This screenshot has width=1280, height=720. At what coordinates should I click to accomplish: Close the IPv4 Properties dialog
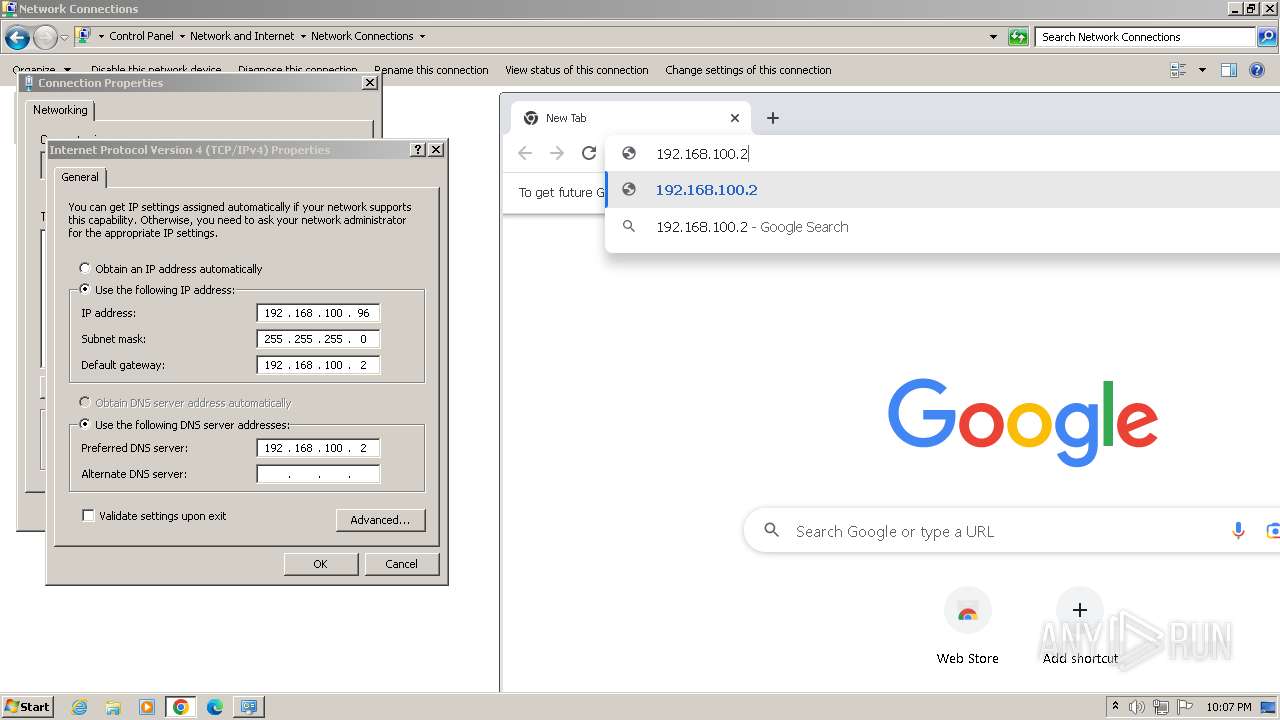435,149
